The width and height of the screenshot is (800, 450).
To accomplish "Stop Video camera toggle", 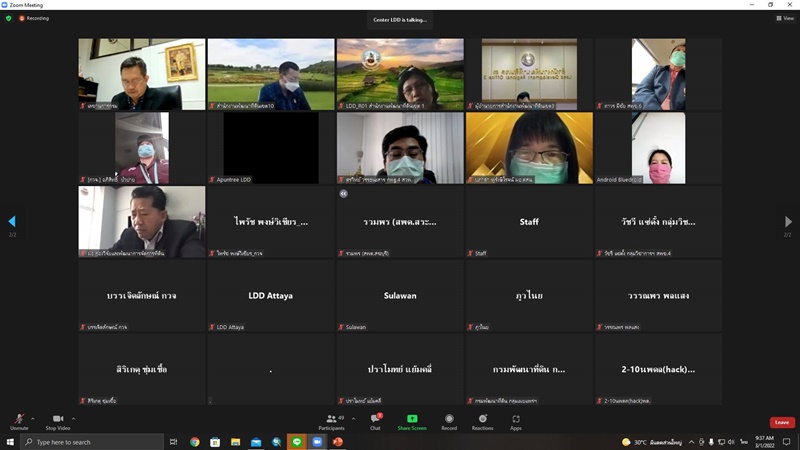I will coord(58,422).
